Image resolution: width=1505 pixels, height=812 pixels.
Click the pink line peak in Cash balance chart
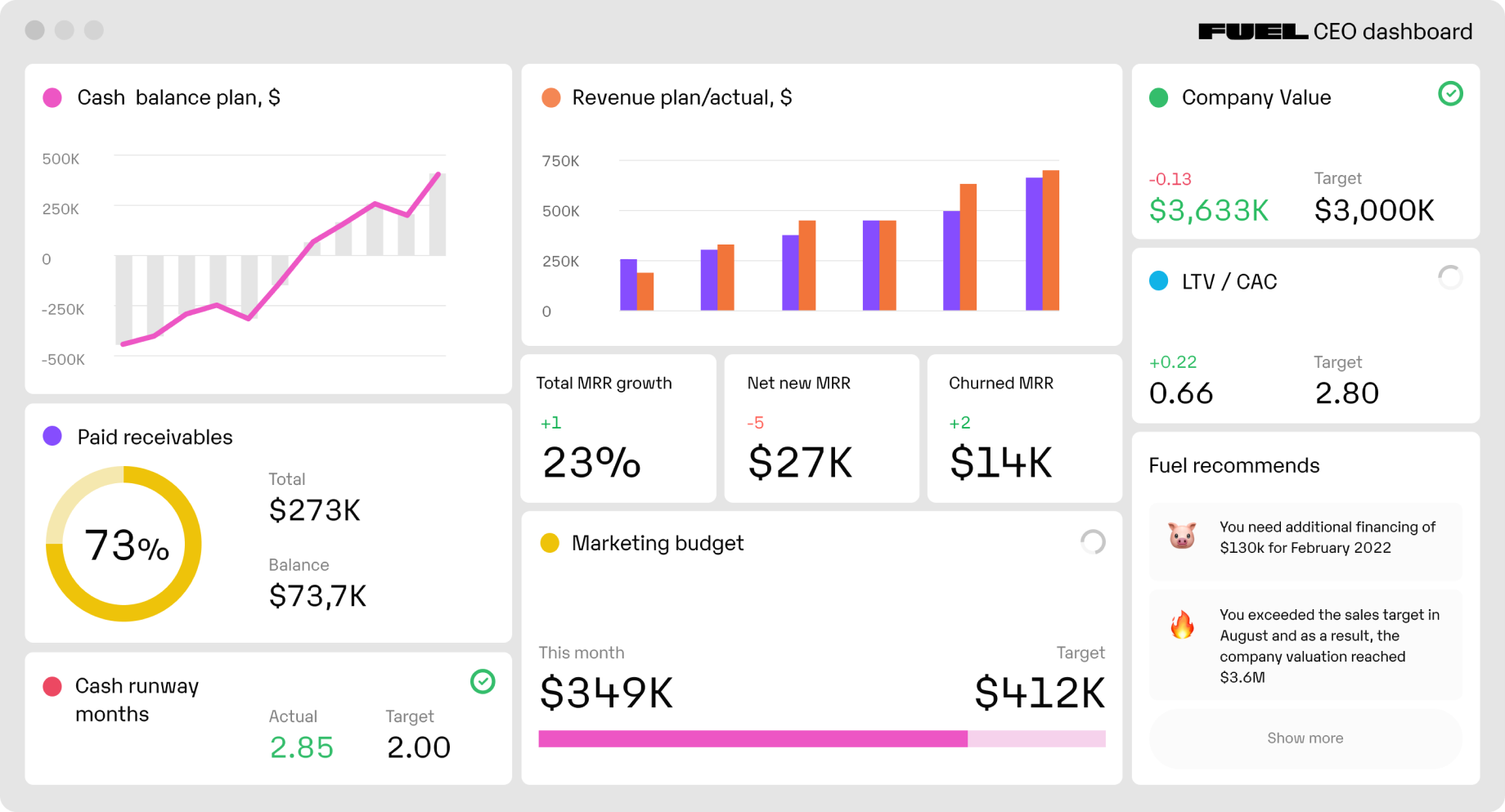(x=438, y=174)
